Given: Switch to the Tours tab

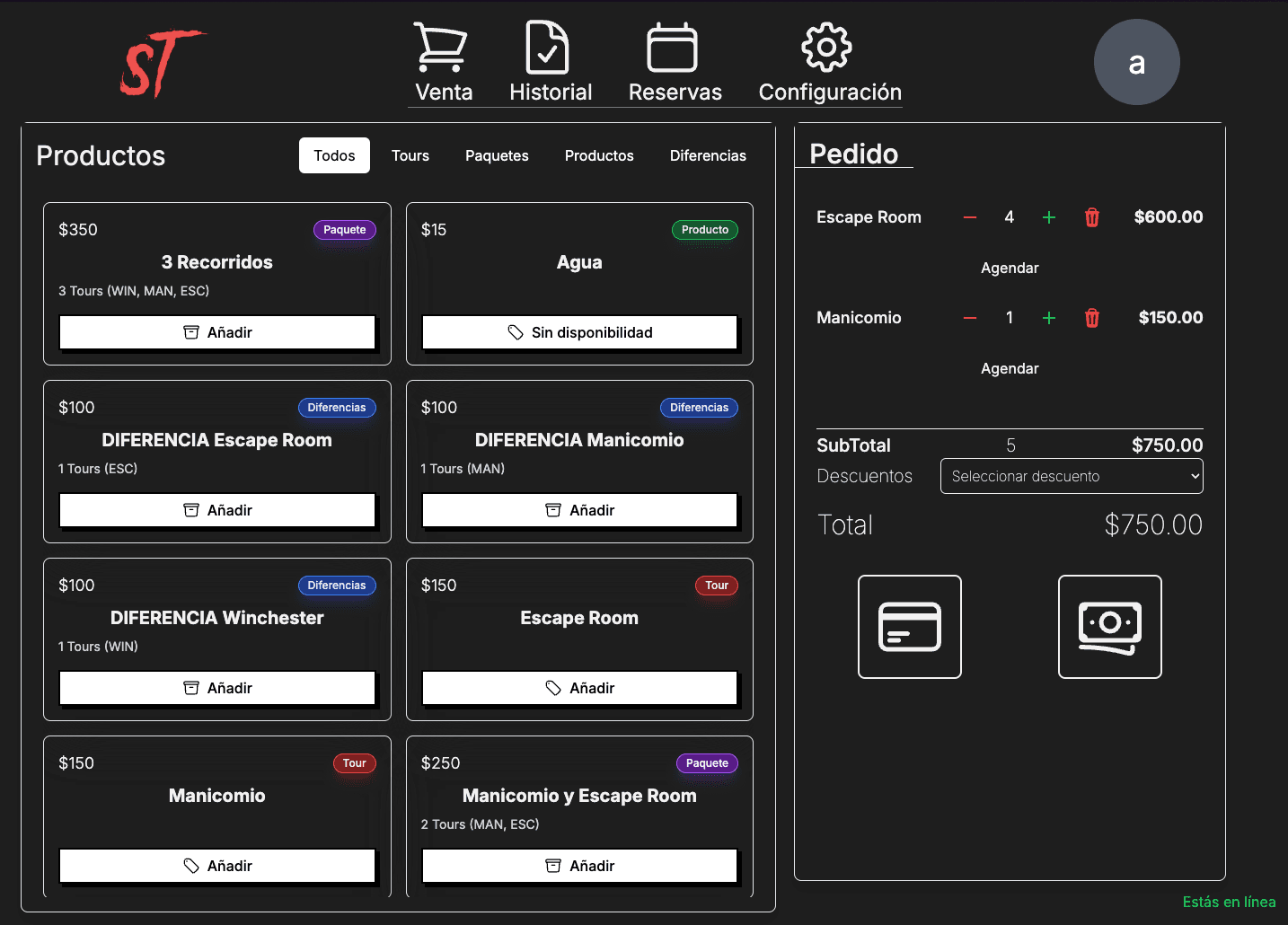Looking at the screenshot, I should (410, 154).
